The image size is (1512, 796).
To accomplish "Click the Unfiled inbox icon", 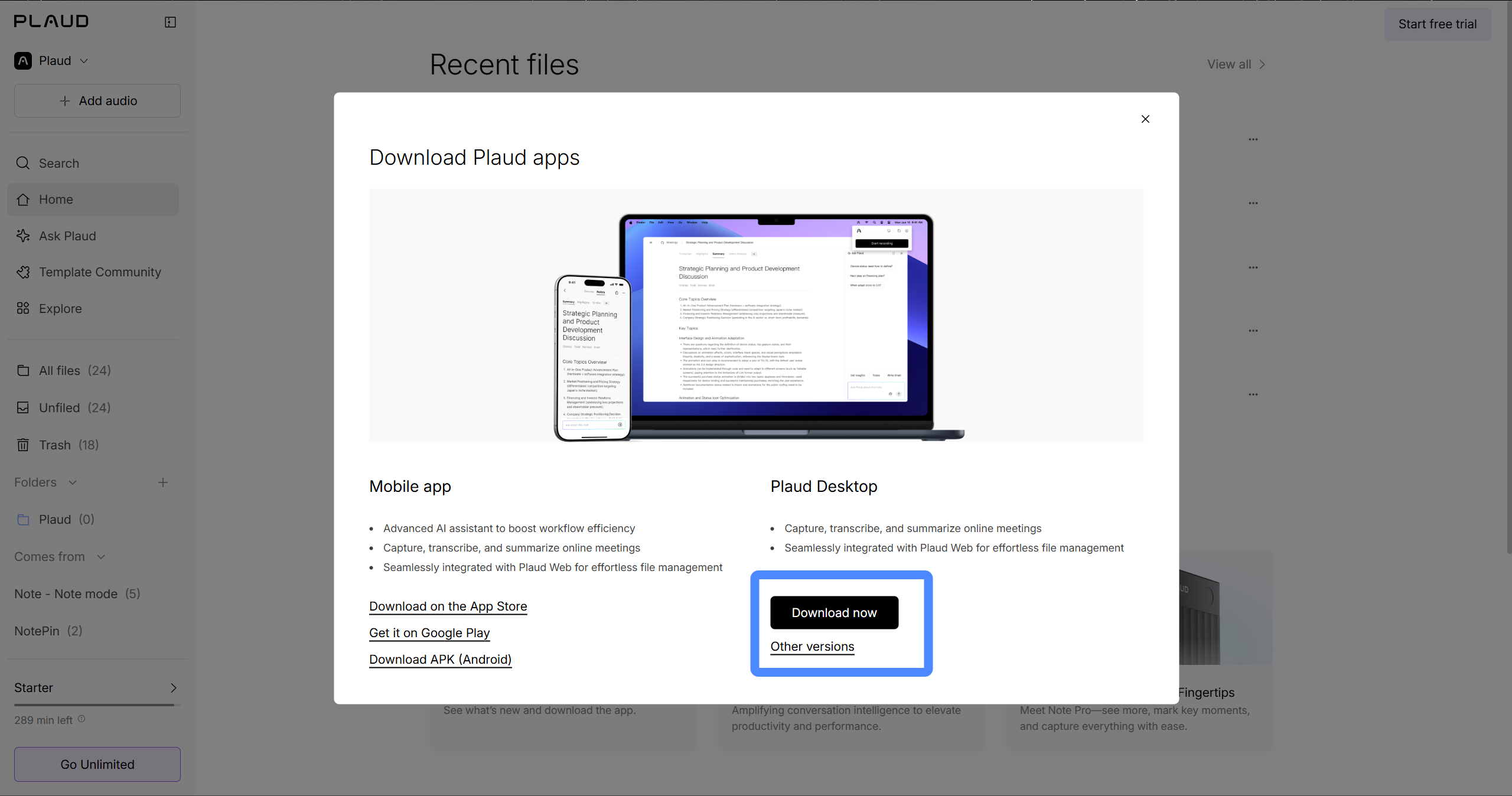I will [23, 408].
